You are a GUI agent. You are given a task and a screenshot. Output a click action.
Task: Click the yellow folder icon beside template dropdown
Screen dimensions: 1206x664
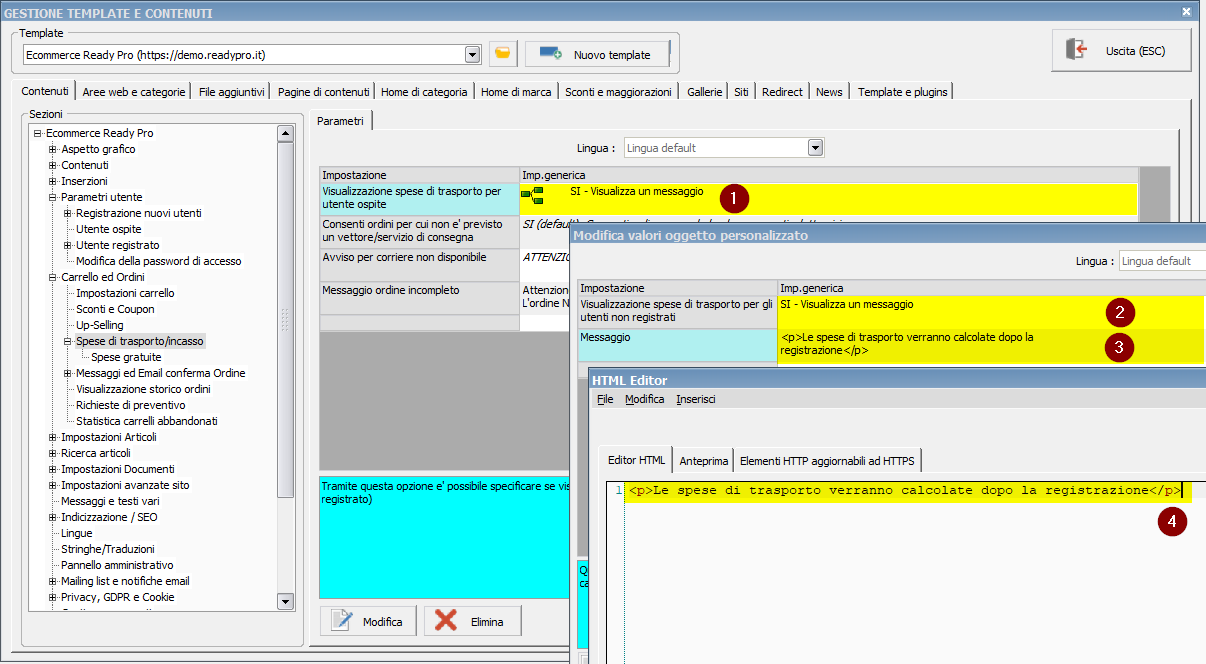click(503, 54)
